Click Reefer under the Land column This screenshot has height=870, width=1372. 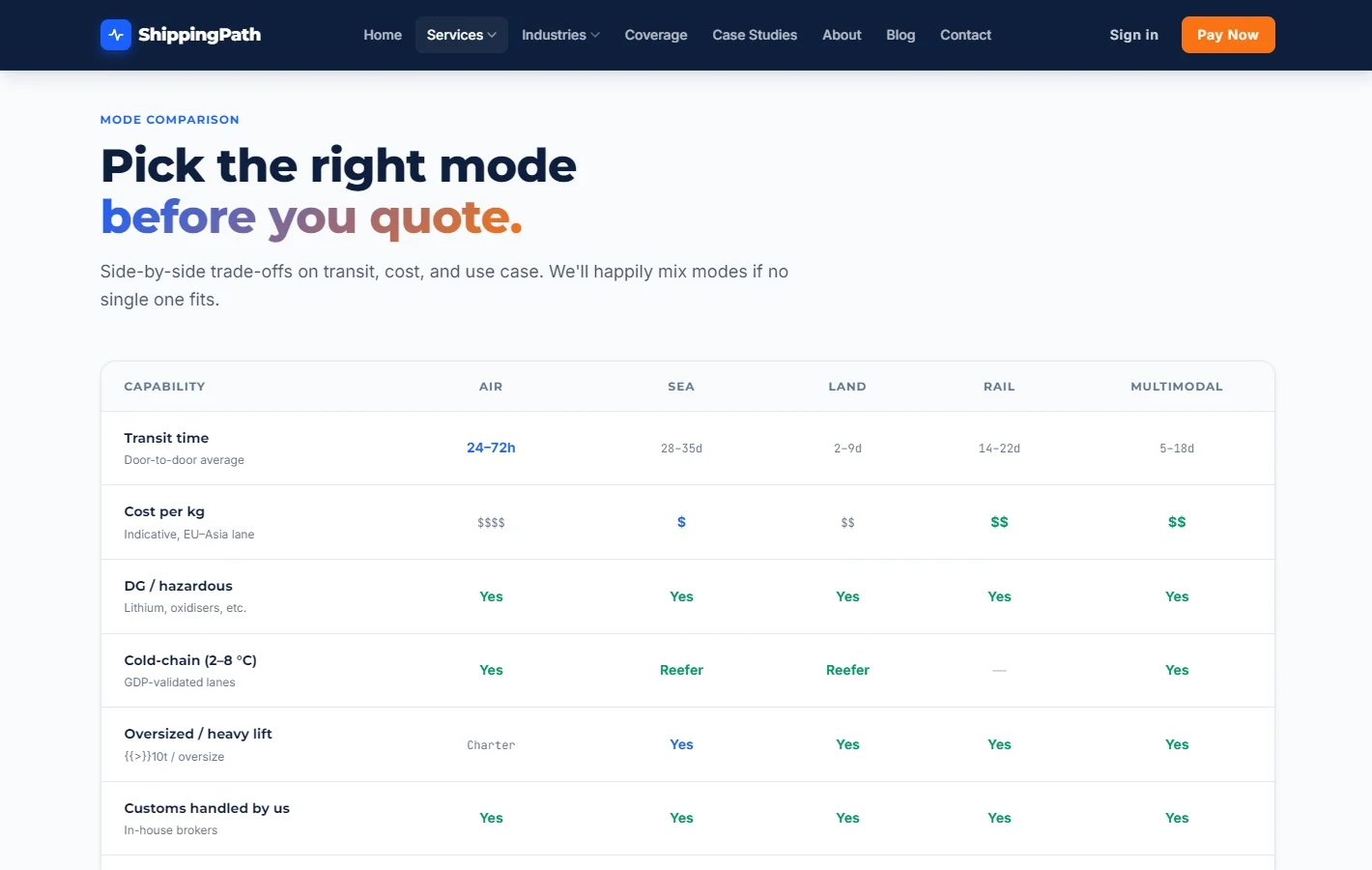(x=847, y=670)
